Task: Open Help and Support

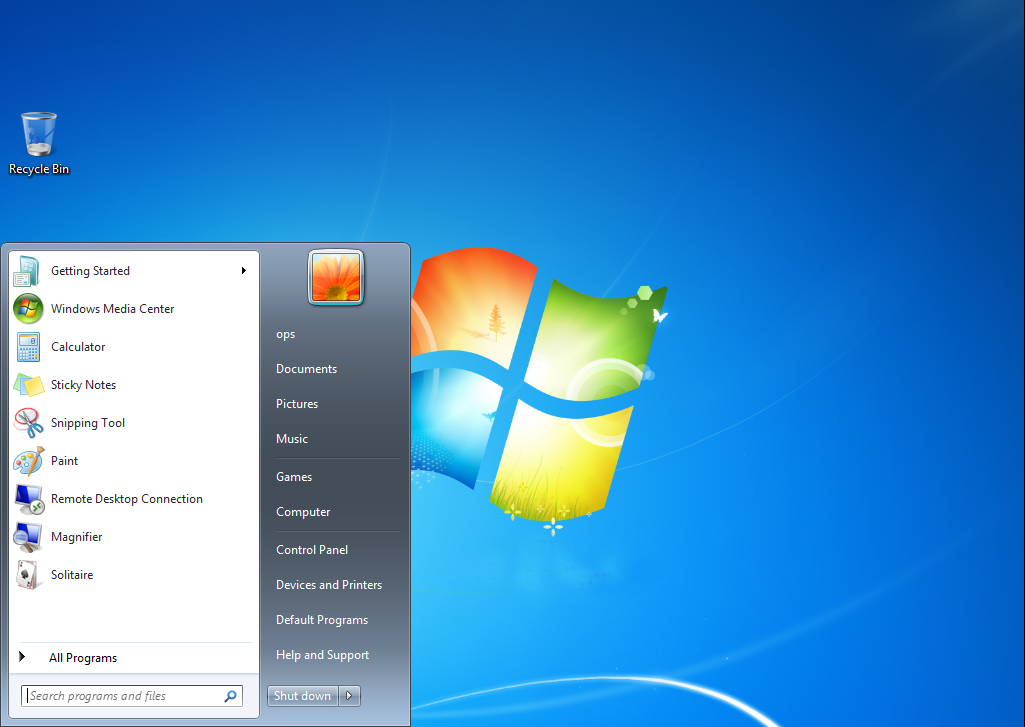Action: pyautogui.click(x=322, y=654)
